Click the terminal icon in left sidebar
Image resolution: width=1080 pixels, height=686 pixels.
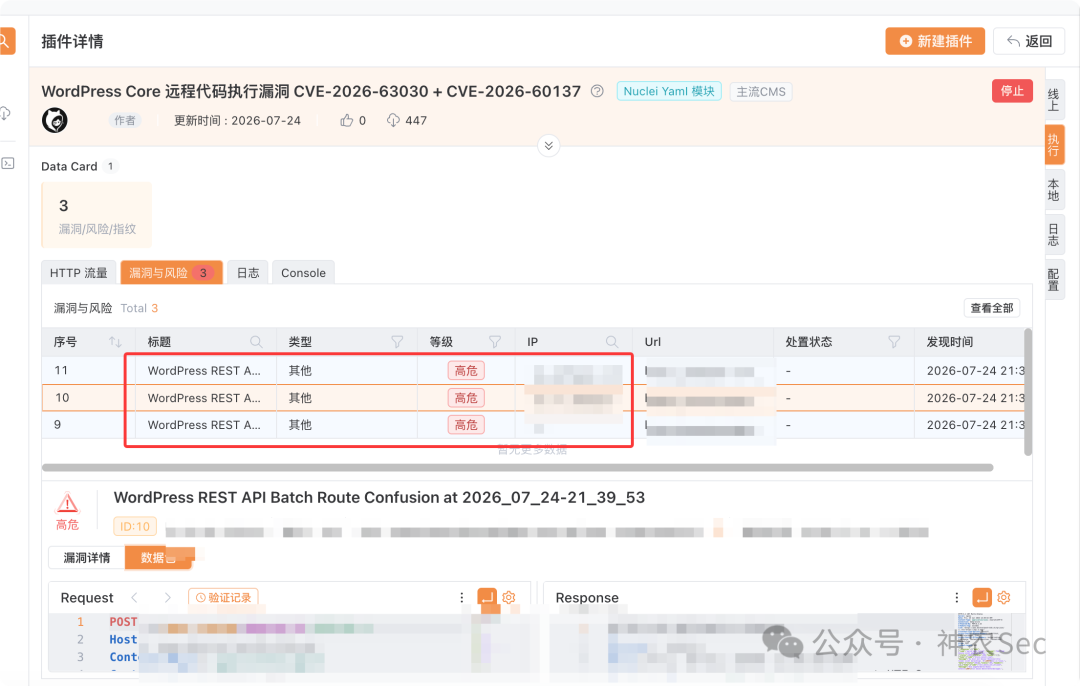point(7,163)
